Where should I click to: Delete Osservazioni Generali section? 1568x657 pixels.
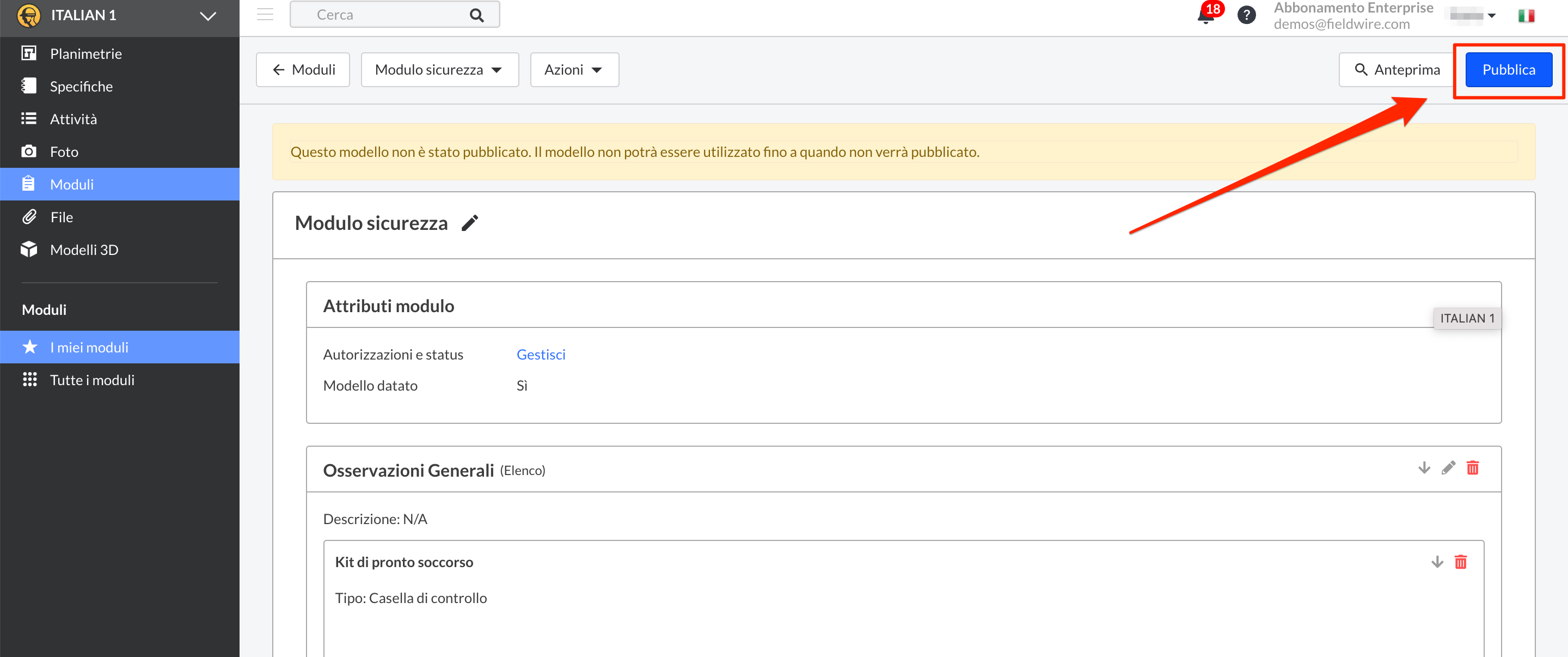1472,467
